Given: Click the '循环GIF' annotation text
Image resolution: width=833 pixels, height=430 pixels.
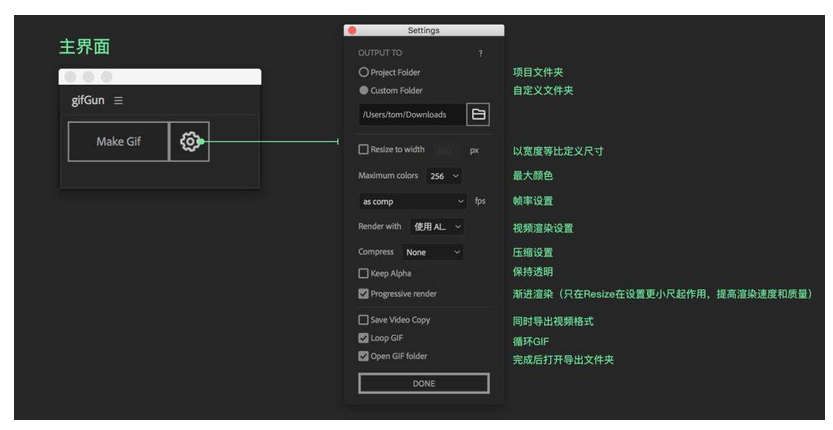Looking at the screenshot, I should (x=531, y=341).
